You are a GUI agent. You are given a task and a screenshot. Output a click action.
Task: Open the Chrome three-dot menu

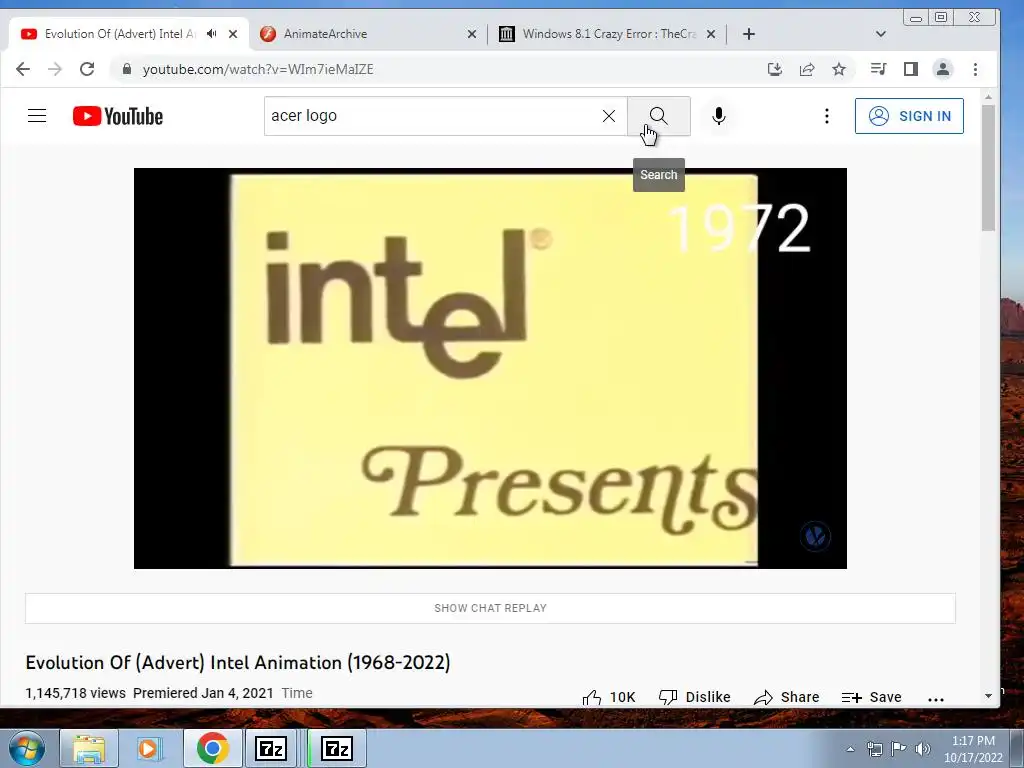pos(975,69)
